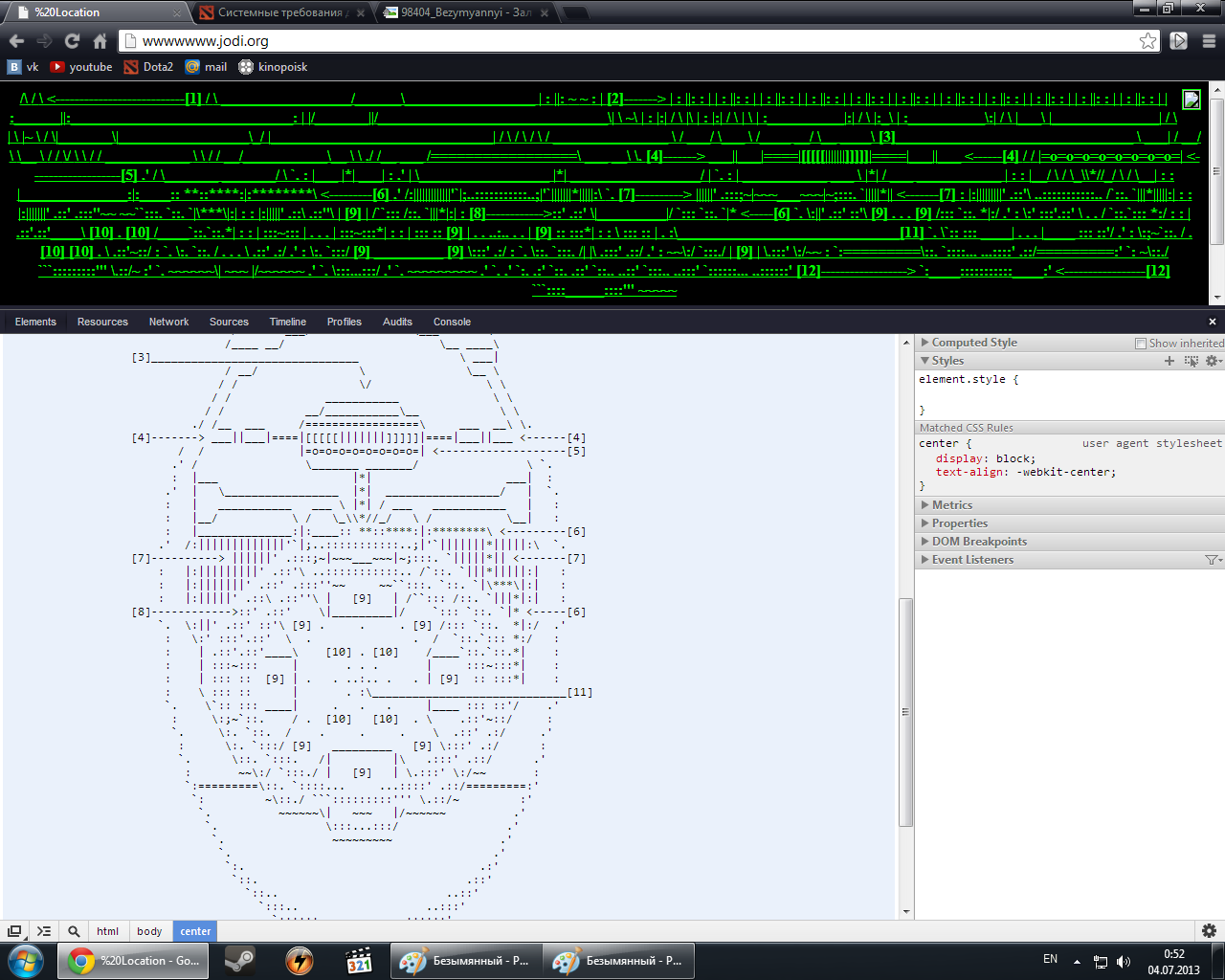Toggle element state selector icon in Styles

(x=1191, y=361)
